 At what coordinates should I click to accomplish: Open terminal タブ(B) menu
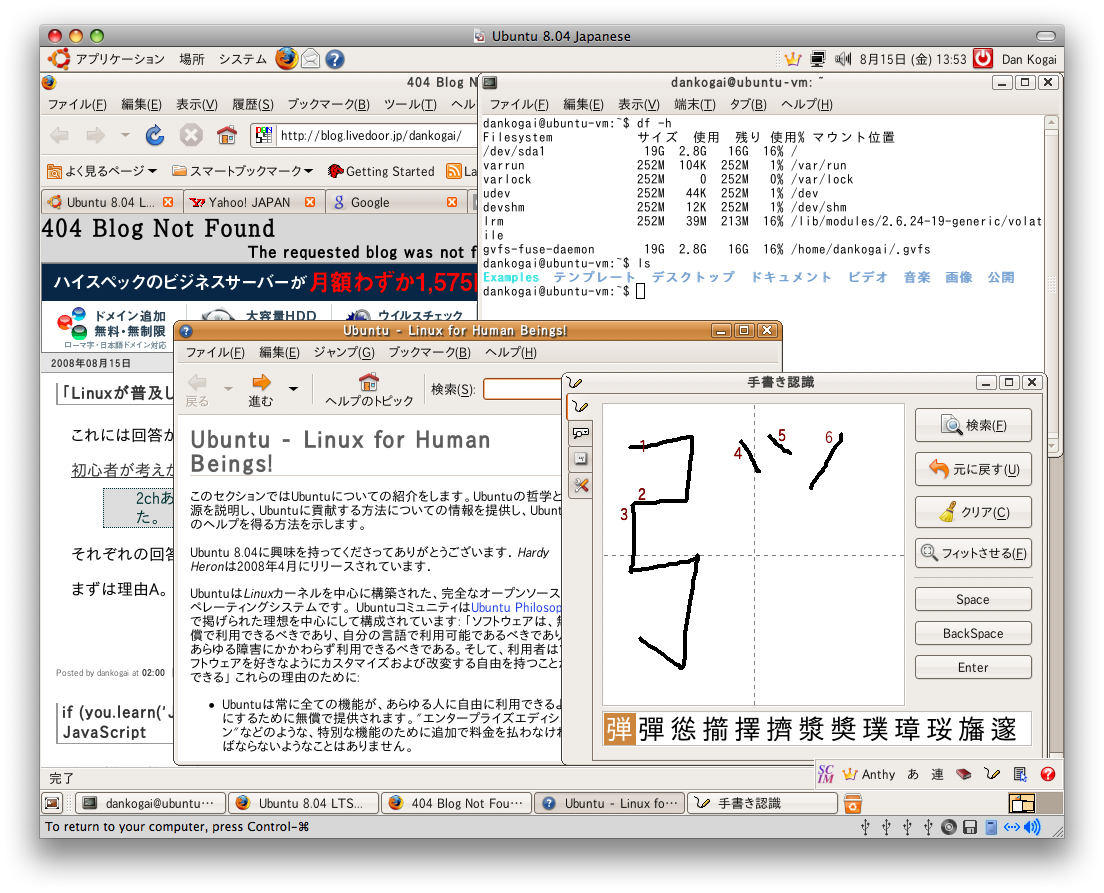[x=747, y=104]
